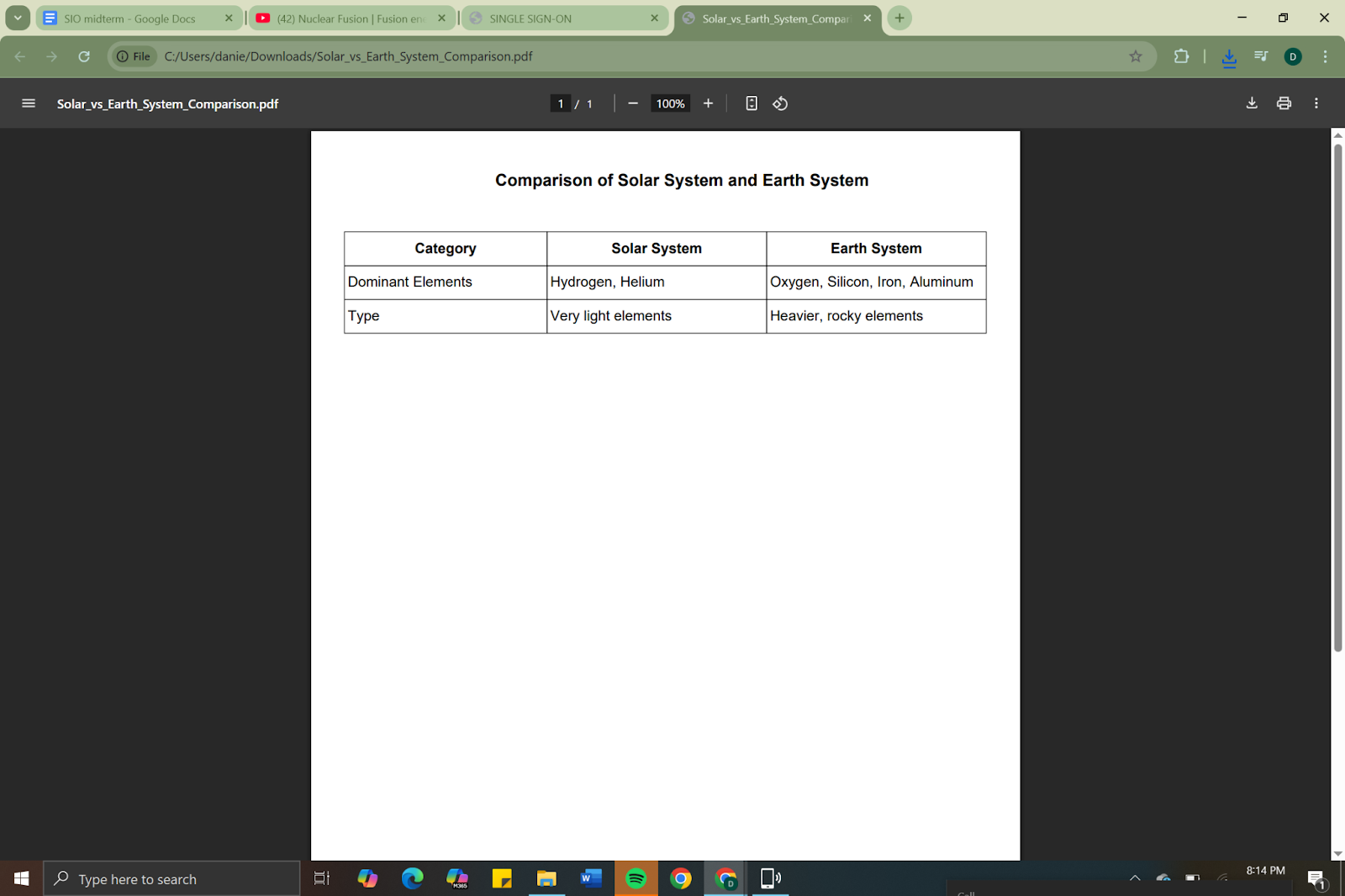Click the page number input field
The height and width of the screenshot is (896, 1345).
tap(560, 103)
